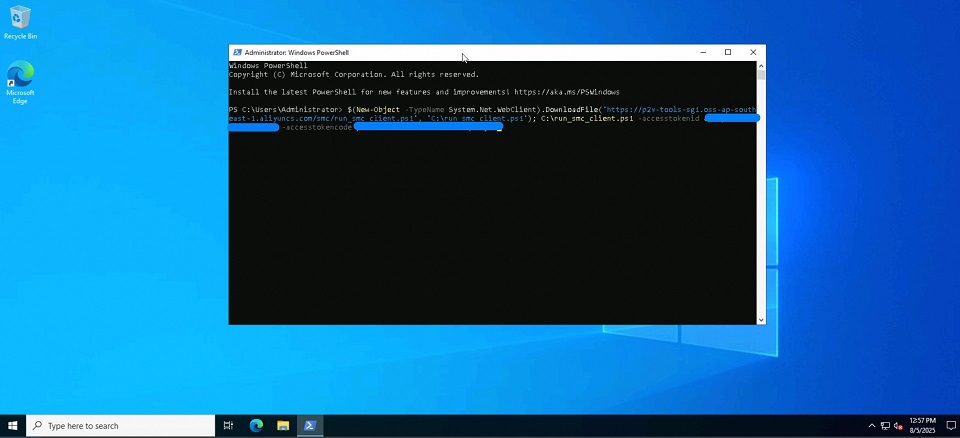This screenshot has width=960, height=438.
Task: Click the Copyright Microsoft Corporation line
Action: [x=354, y=75]
